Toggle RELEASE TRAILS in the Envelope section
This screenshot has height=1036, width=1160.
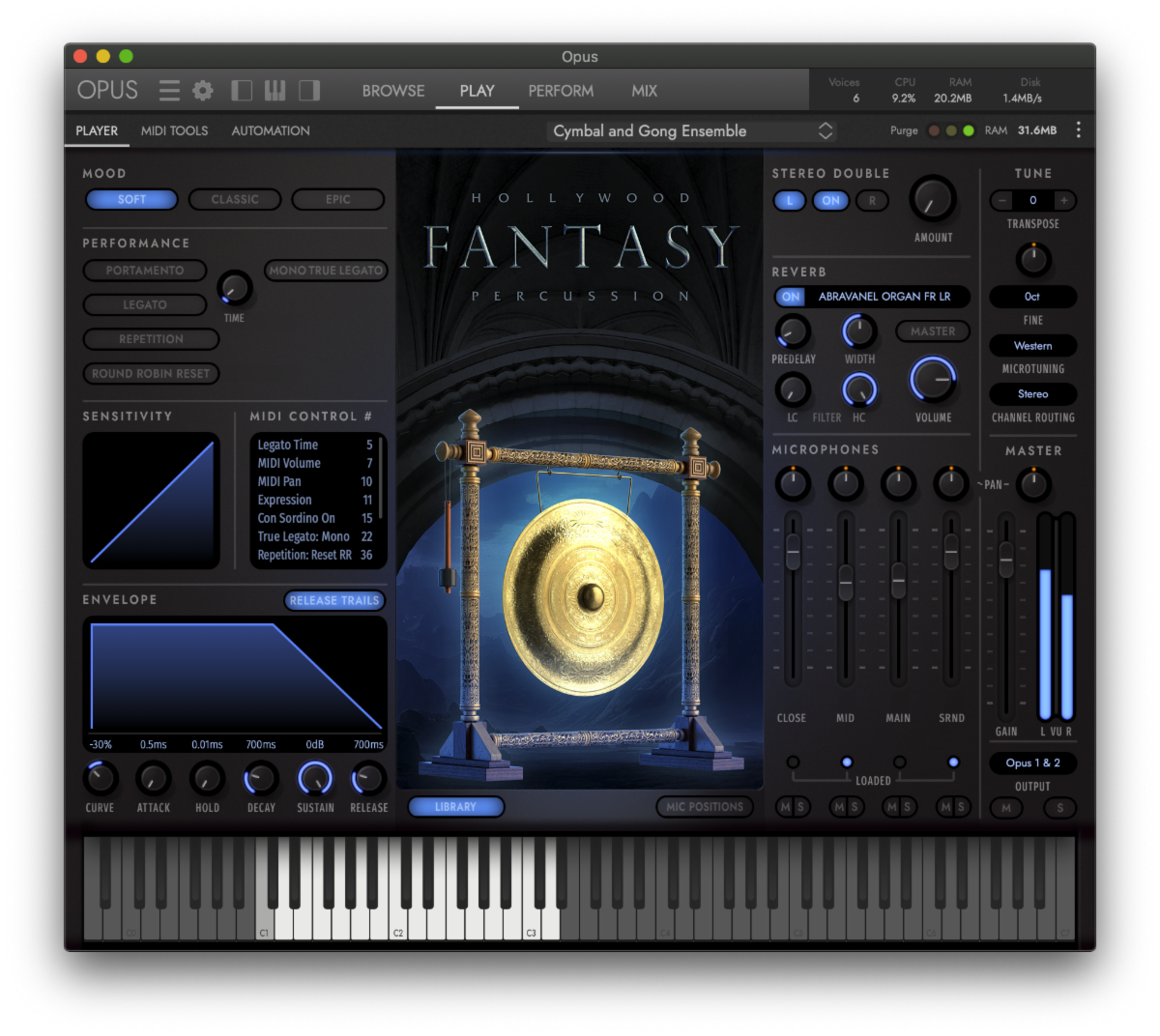pos(334,600)
